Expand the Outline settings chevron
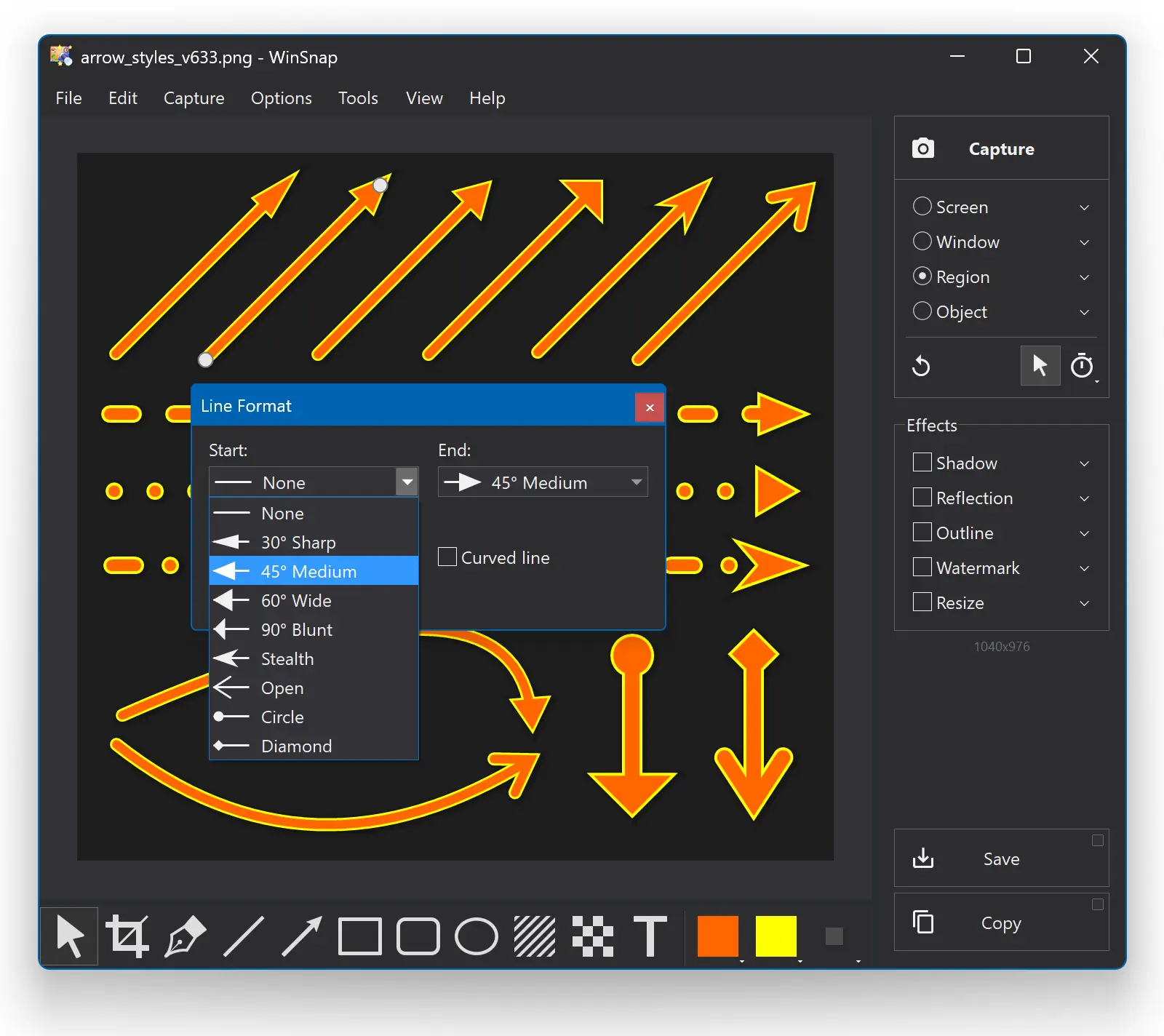This screenshot has height=1036, width=1164. click(x=1084, y=533)
